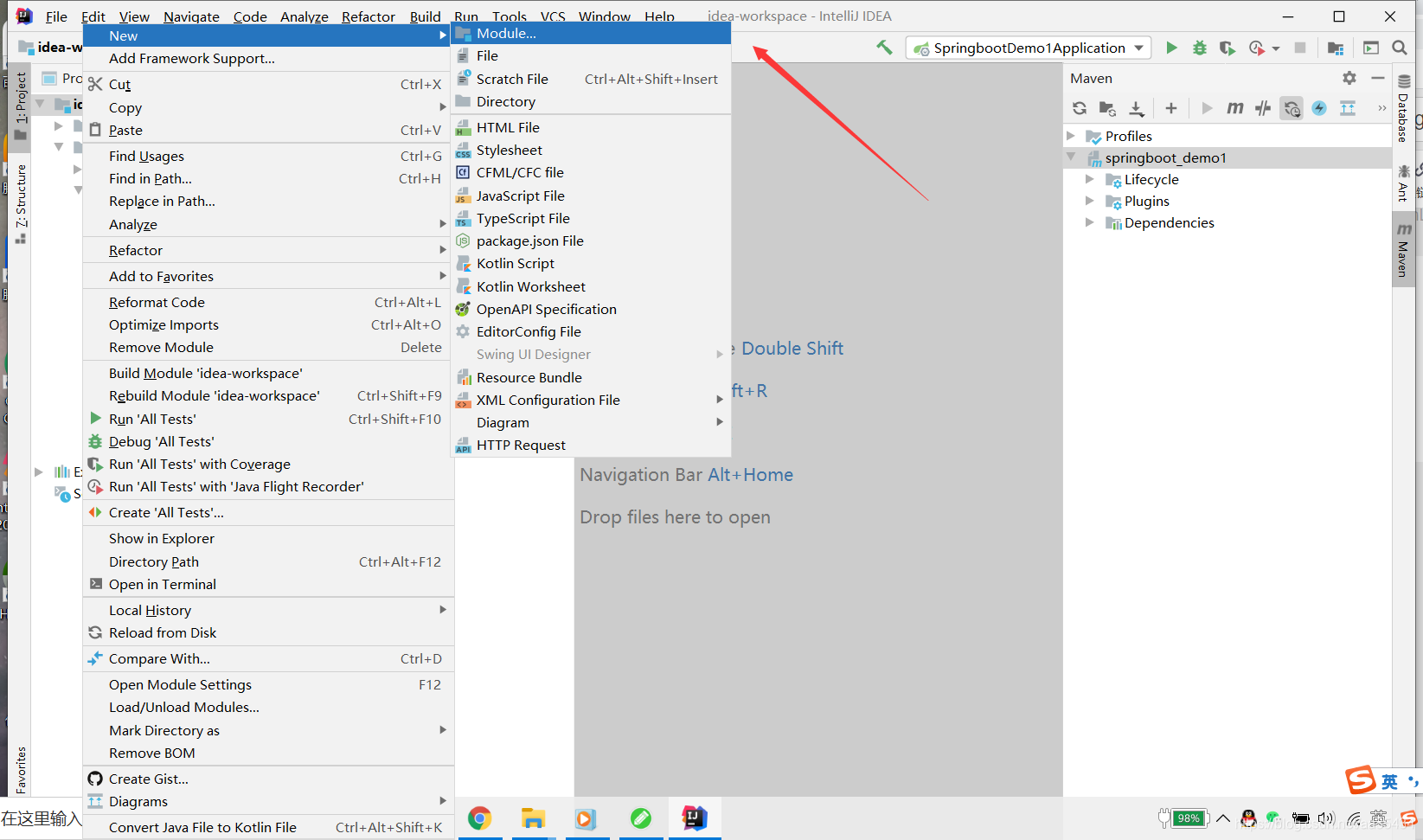The width and height of the screenshot is (1423, 840).
Task: Toggle the Maven side tool tab
Action: [1403, 251]
